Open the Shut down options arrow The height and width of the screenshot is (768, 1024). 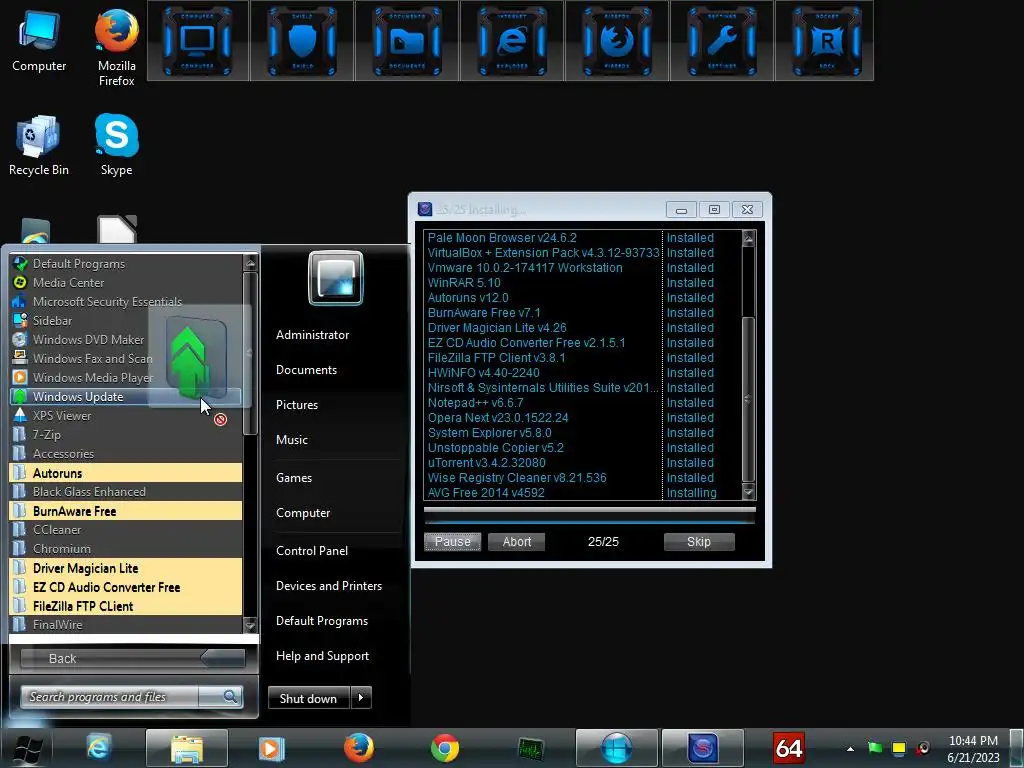pyautogui.click(x=361, y=697)
